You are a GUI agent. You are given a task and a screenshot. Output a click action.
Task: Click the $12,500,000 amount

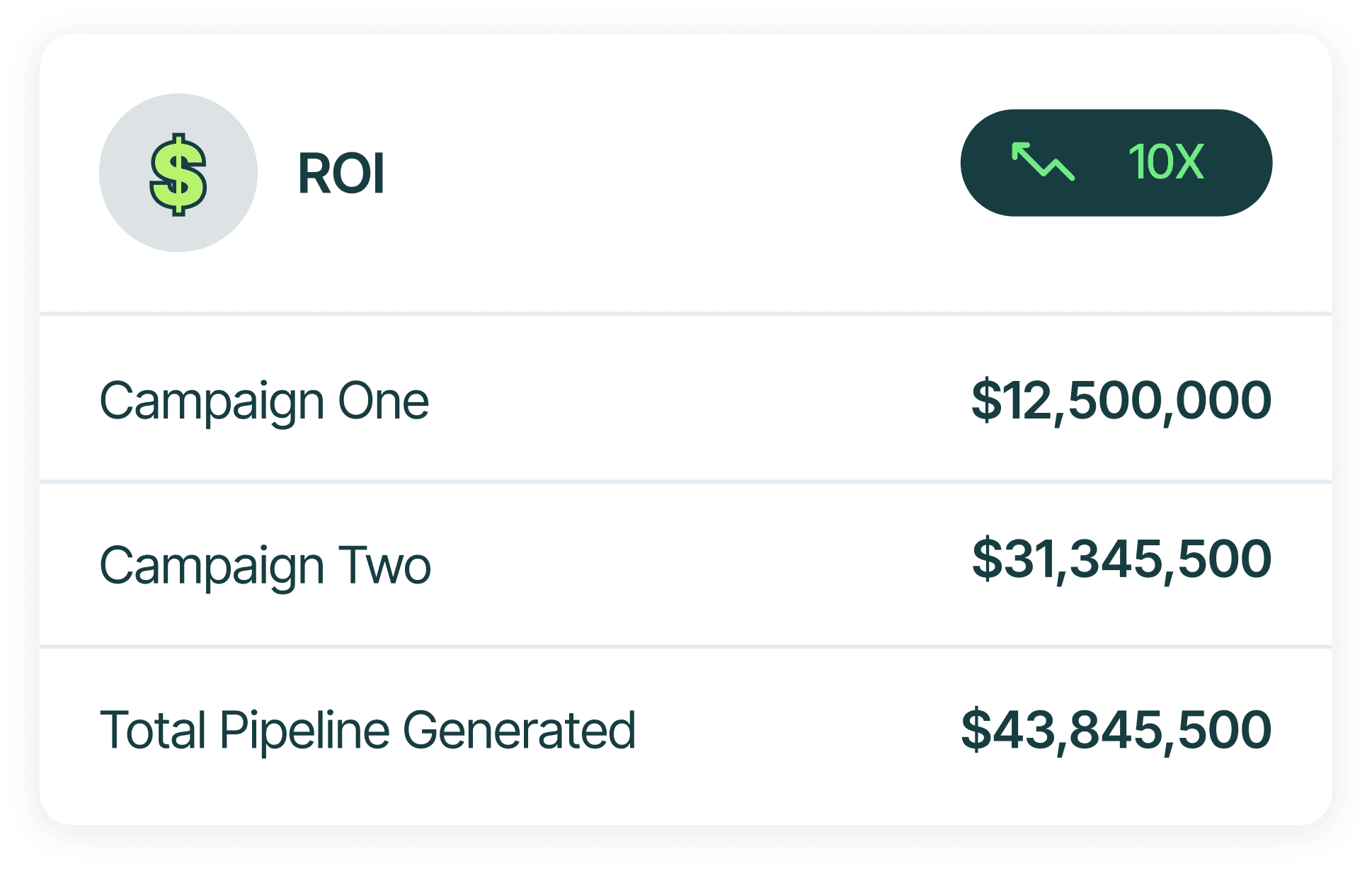click(x=1121, y=401)
